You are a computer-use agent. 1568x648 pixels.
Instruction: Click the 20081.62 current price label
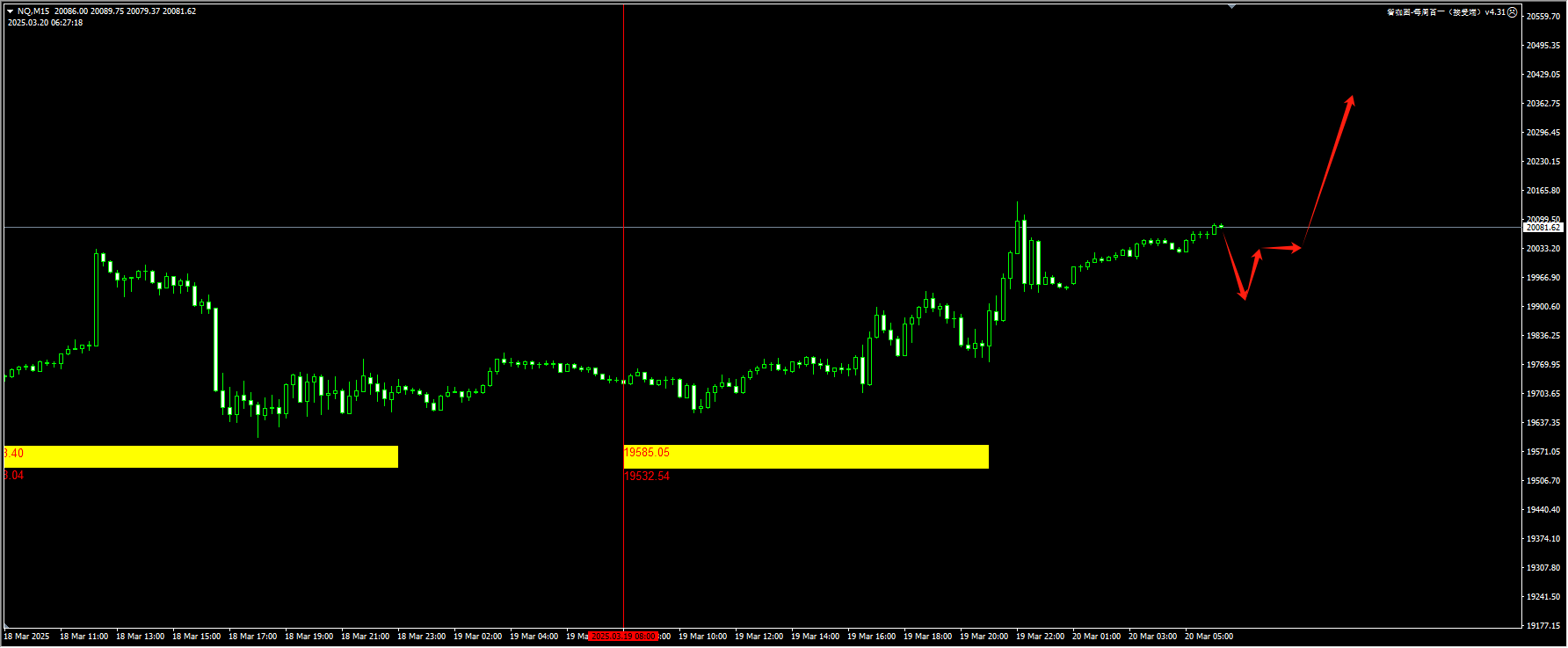(1543, 228)
